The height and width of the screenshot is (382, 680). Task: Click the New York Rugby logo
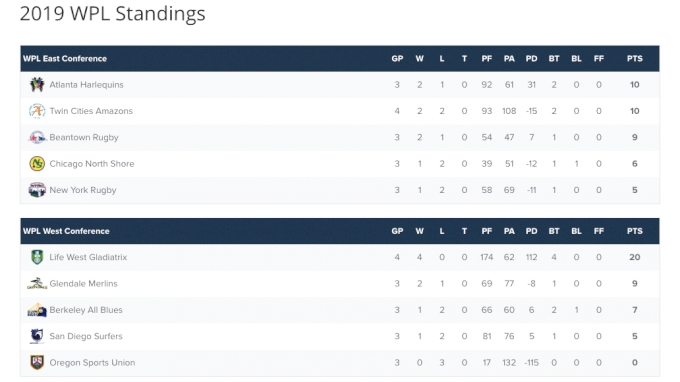pyautogui.click(x=37, y=190)
